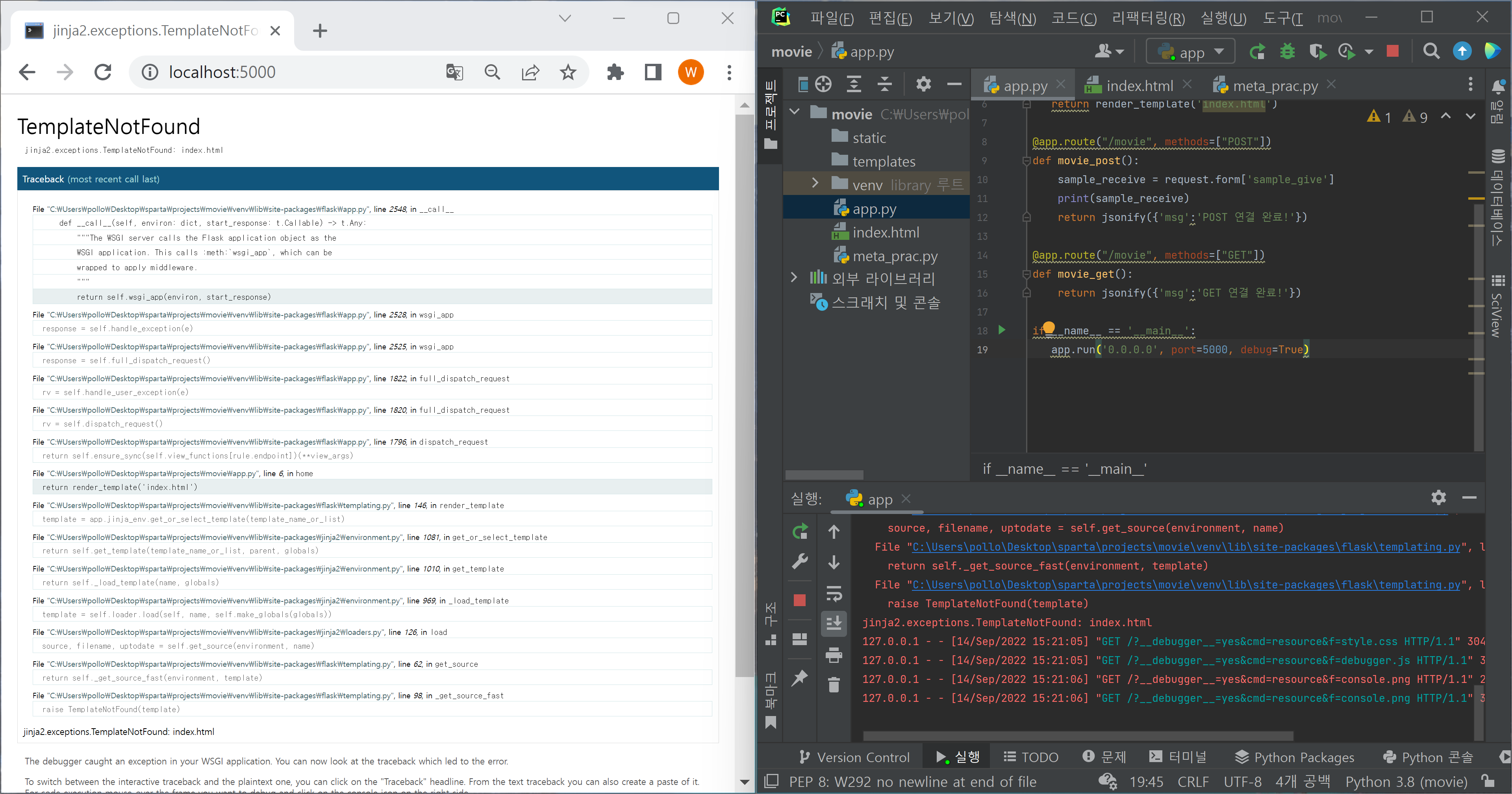
Task: Open the Edit menu in PyCharm
Action: [x=890, y=18]
